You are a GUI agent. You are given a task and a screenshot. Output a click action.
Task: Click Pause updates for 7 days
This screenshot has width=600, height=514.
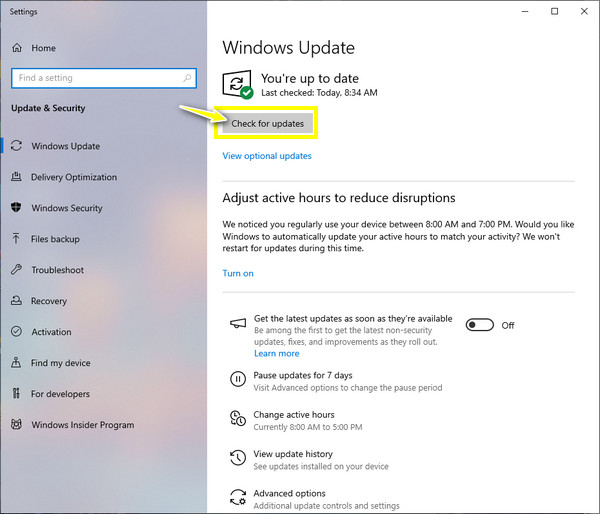pyautogui.click(x=303, y=375)
